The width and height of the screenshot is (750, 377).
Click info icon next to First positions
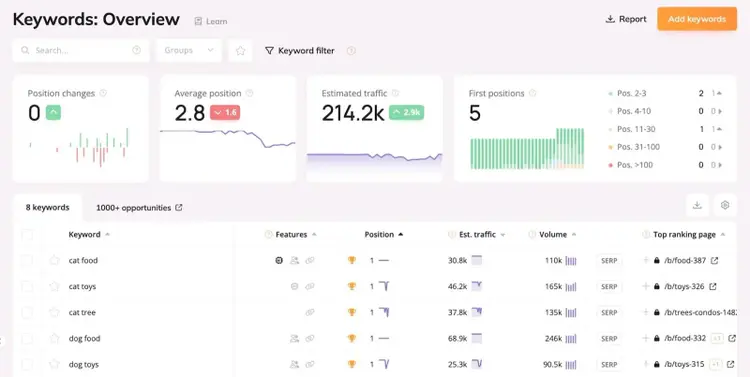point(532,93)
